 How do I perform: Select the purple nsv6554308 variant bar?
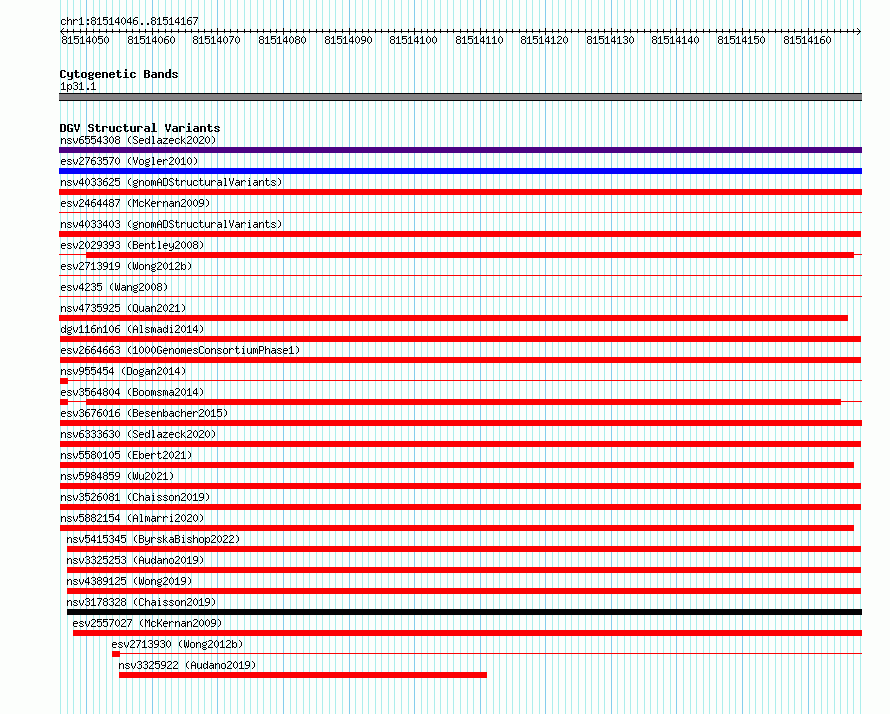tap(460, 150)
